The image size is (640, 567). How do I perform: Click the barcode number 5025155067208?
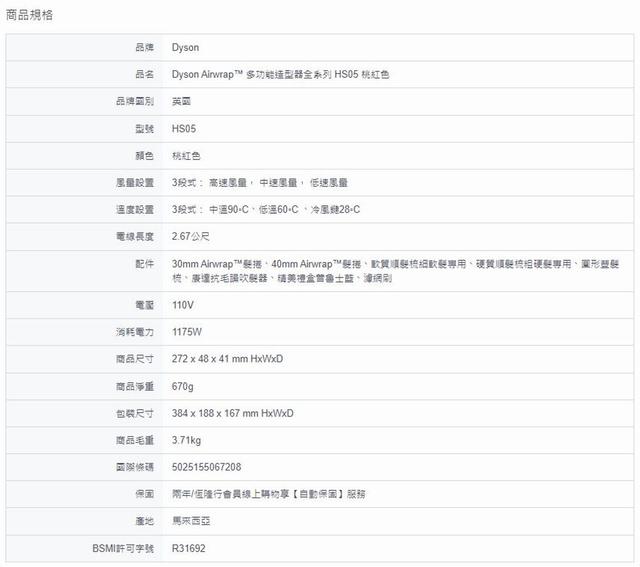207,467
